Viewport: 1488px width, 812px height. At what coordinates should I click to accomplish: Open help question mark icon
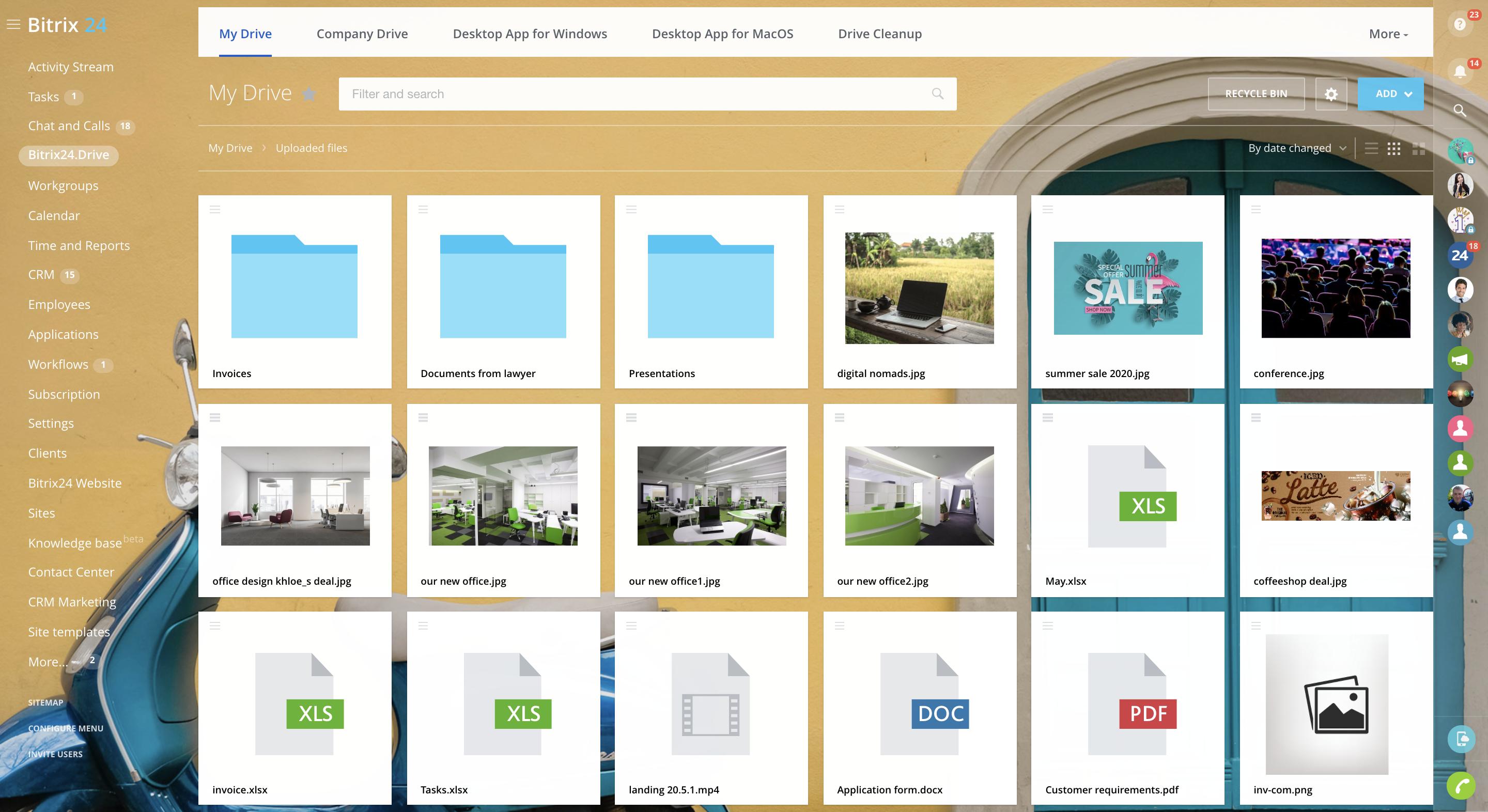click(1460, 24)
